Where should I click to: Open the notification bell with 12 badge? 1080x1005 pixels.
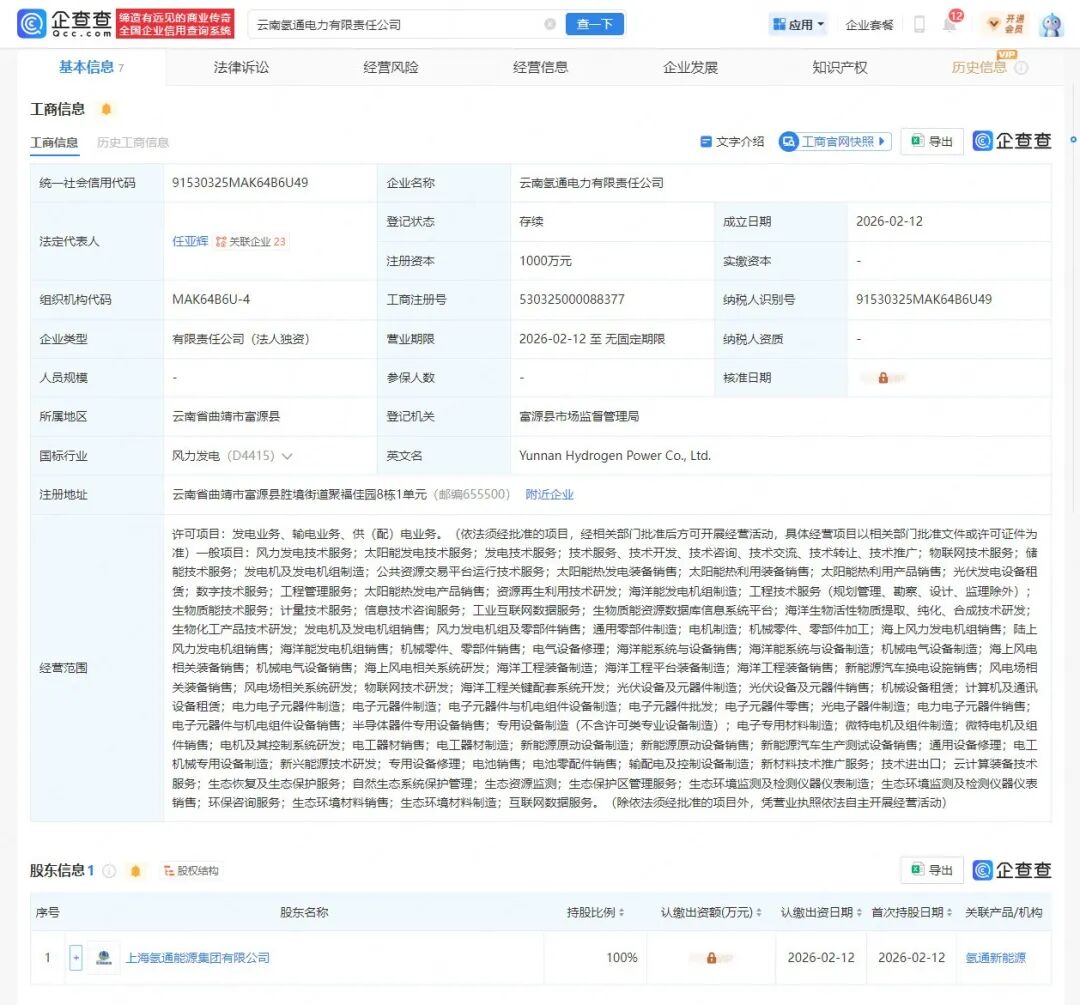949,24
